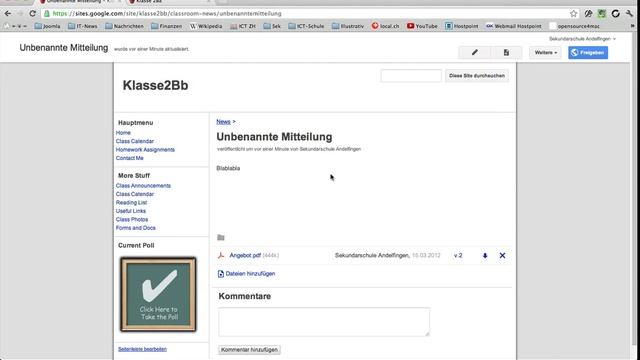Click the blue Freigeben share button
The image size is (640, 360).
click(x=588, y=53)
